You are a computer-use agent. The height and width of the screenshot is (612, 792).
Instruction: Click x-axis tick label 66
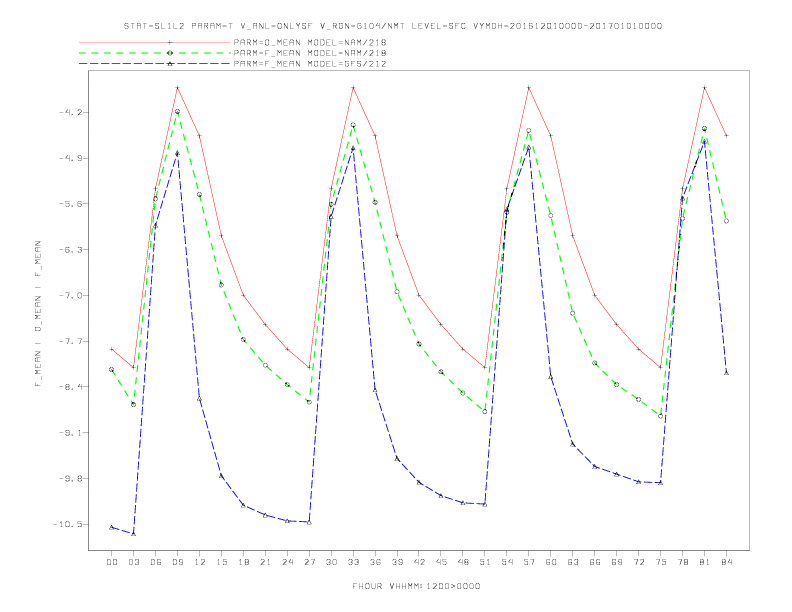[x=595, y=562]
